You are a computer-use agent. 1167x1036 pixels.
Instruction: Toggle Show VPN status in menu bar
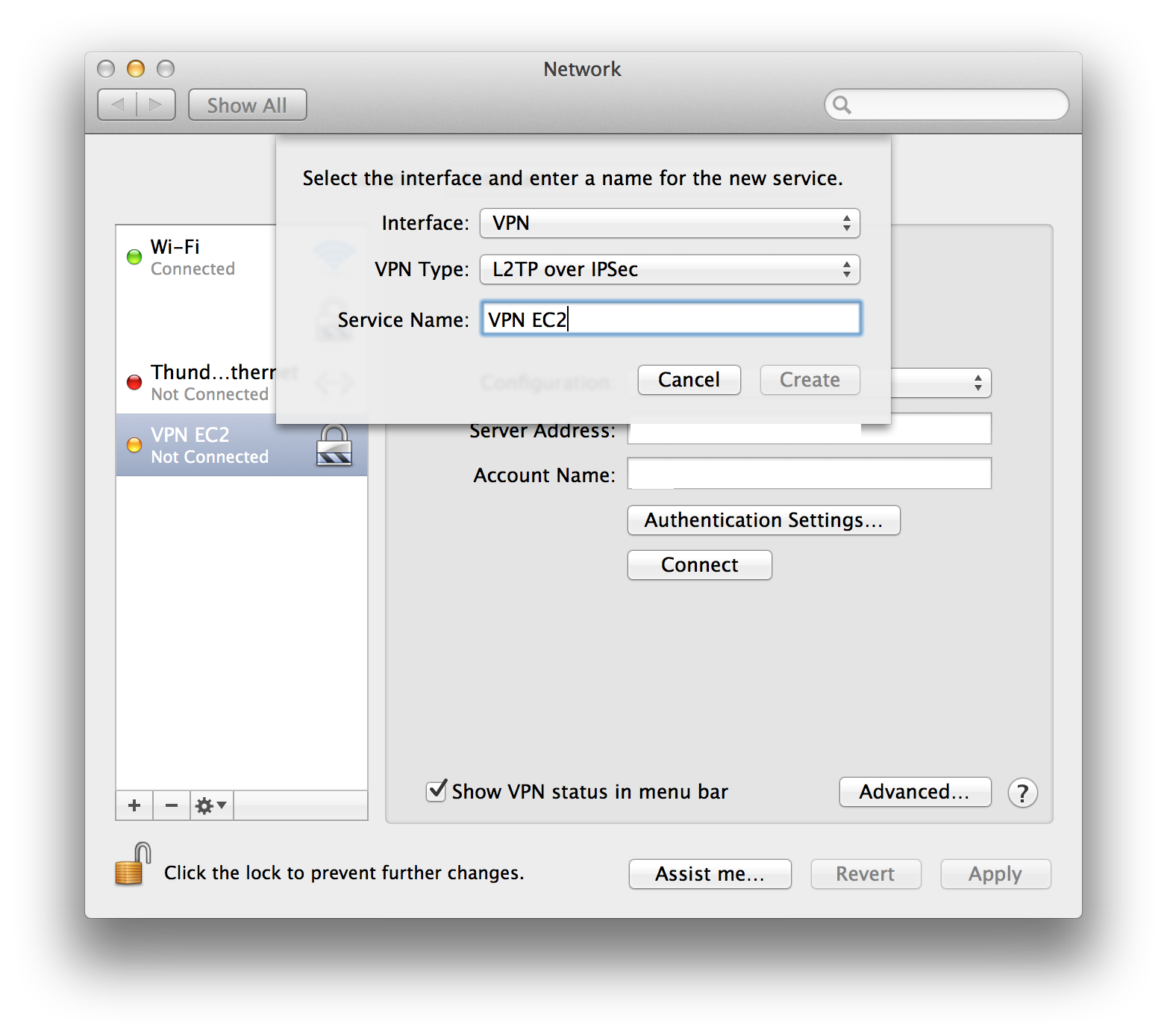coord(437,790)
